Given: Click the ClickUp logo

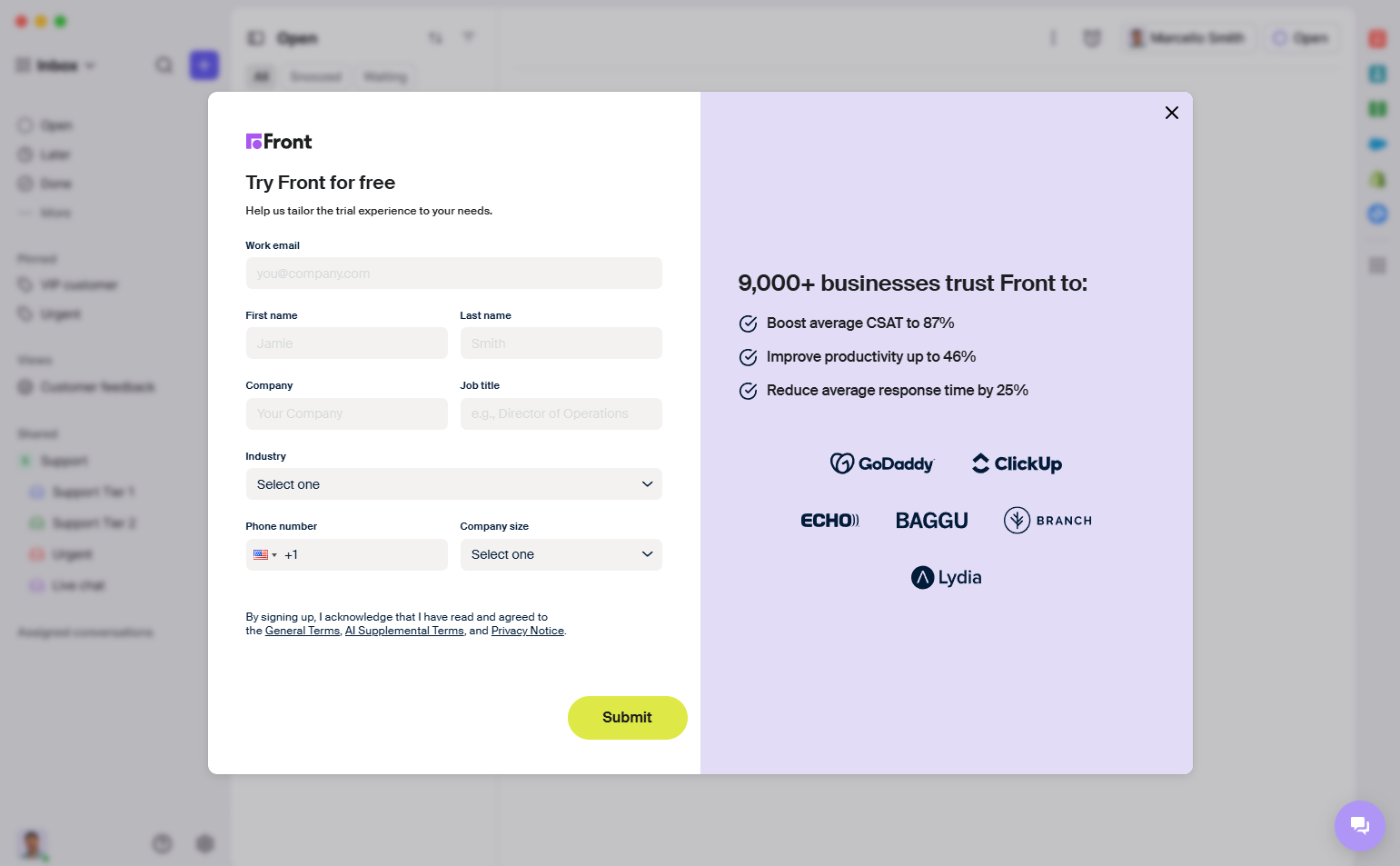Looking at the screenshot, I should 1017,463.
